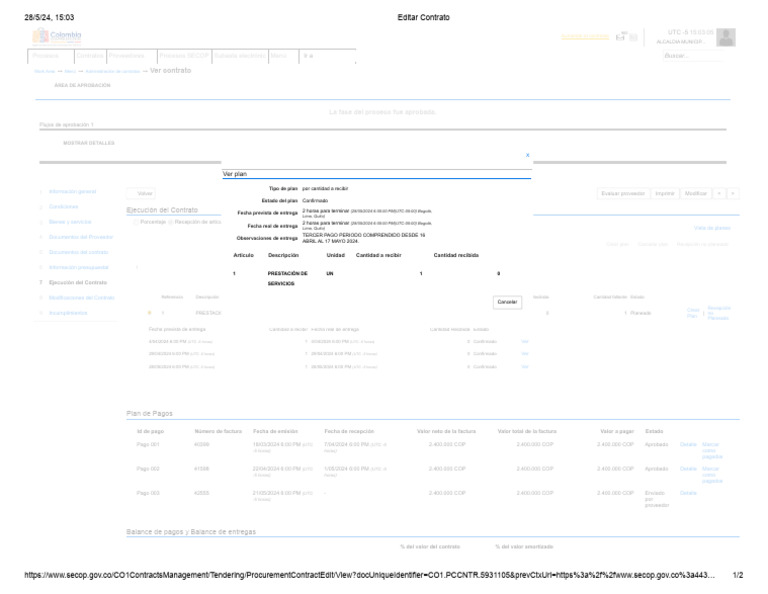
Task: Click the previous arrow button
Action: [x=719, y=193]
